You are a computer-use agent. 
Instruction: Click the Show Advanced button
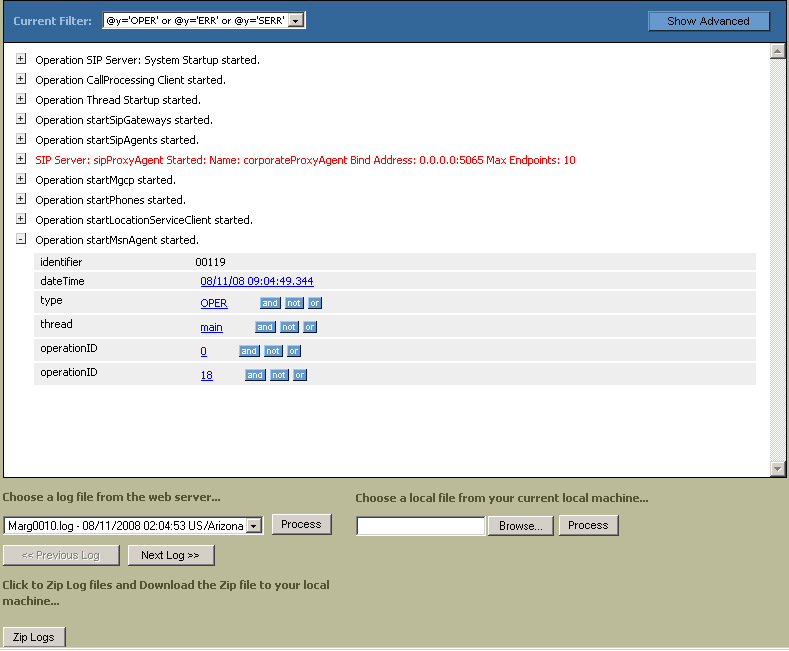tap(708, 21)
